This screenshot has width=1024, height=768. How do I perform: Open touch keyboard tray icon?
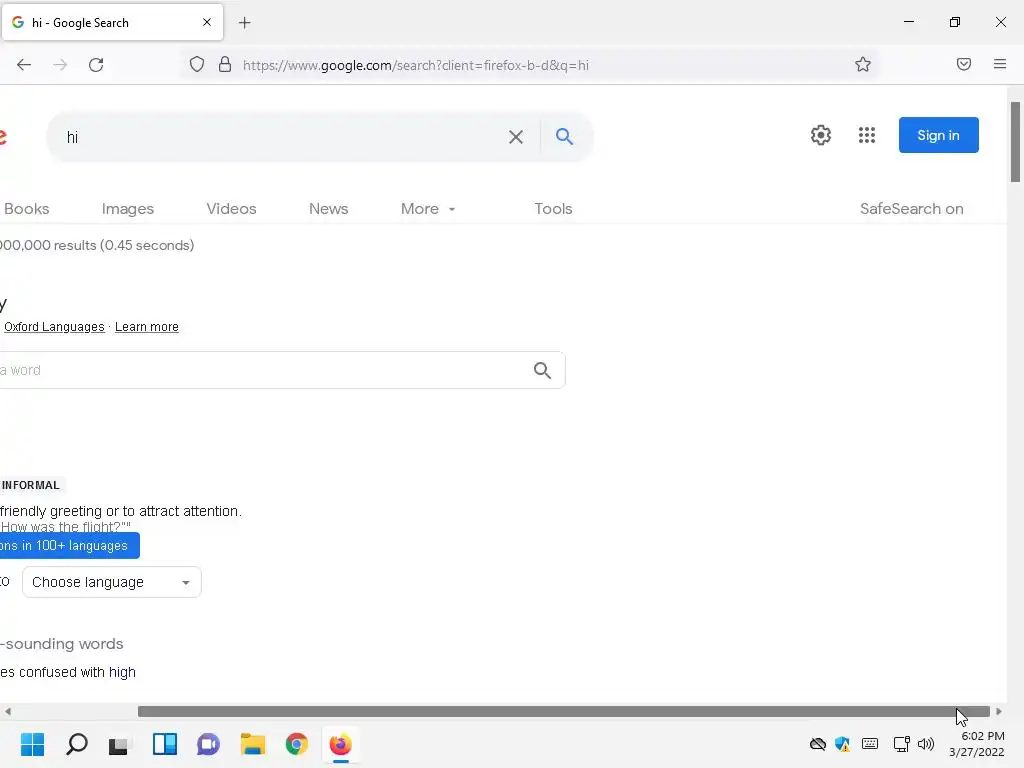[870, 743]
